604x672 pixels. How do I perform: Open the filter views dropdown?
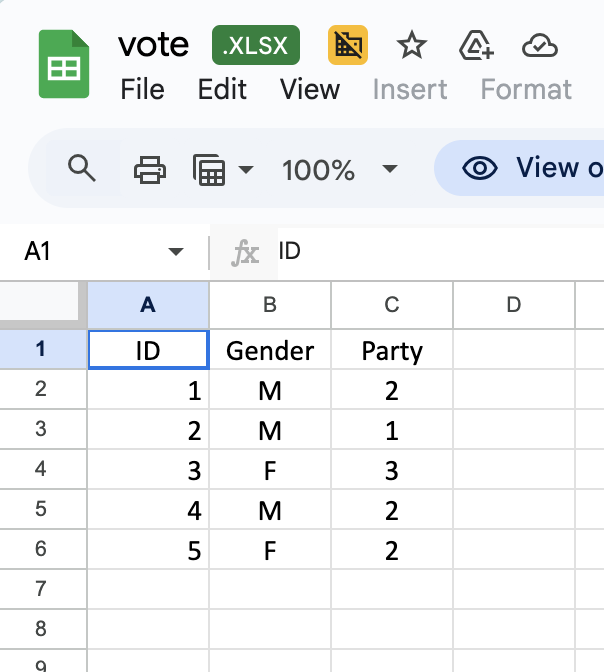point(222,169)
